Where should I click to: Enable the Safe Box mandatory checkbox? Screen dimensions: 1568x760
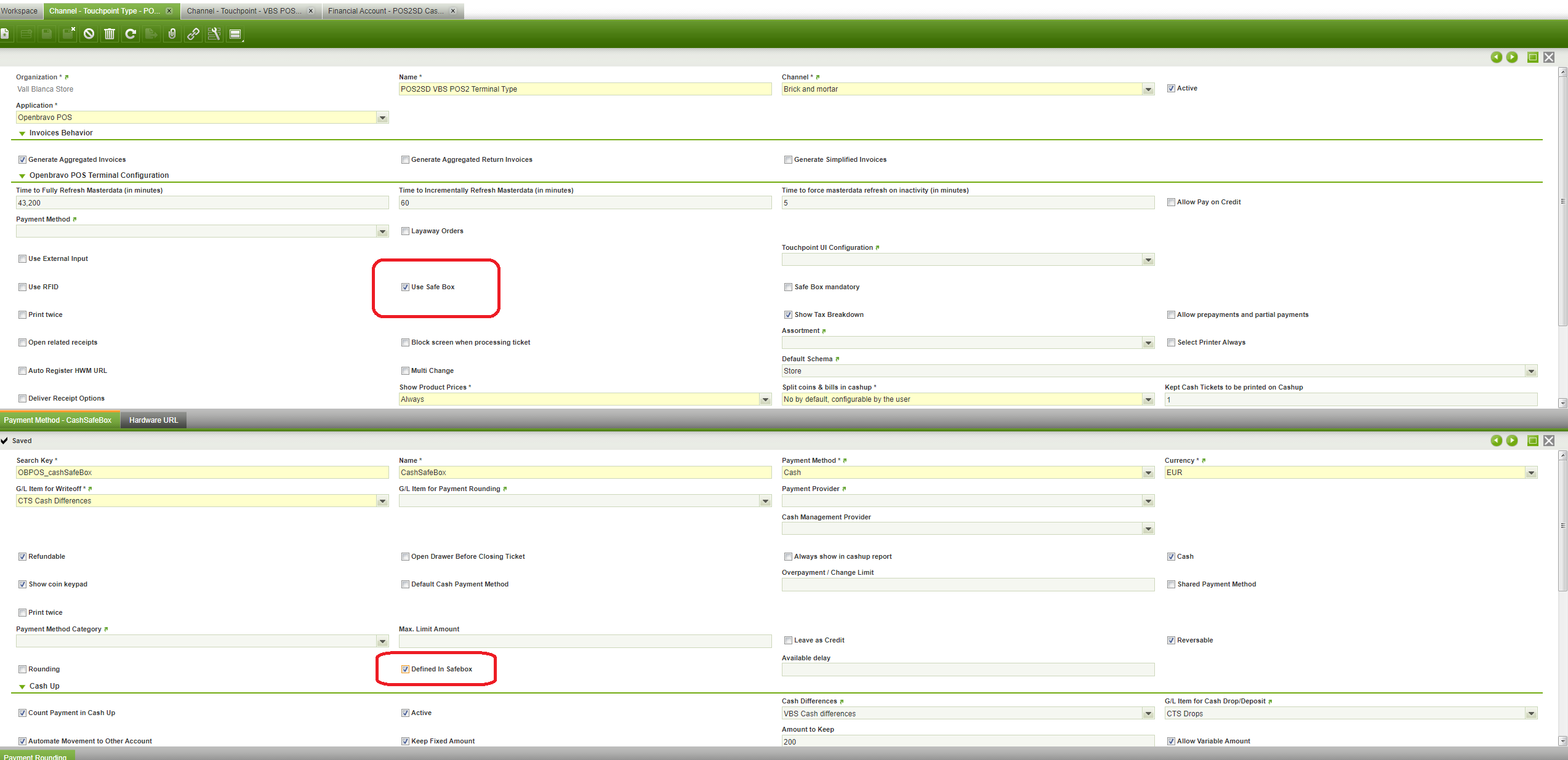(788, 287)
